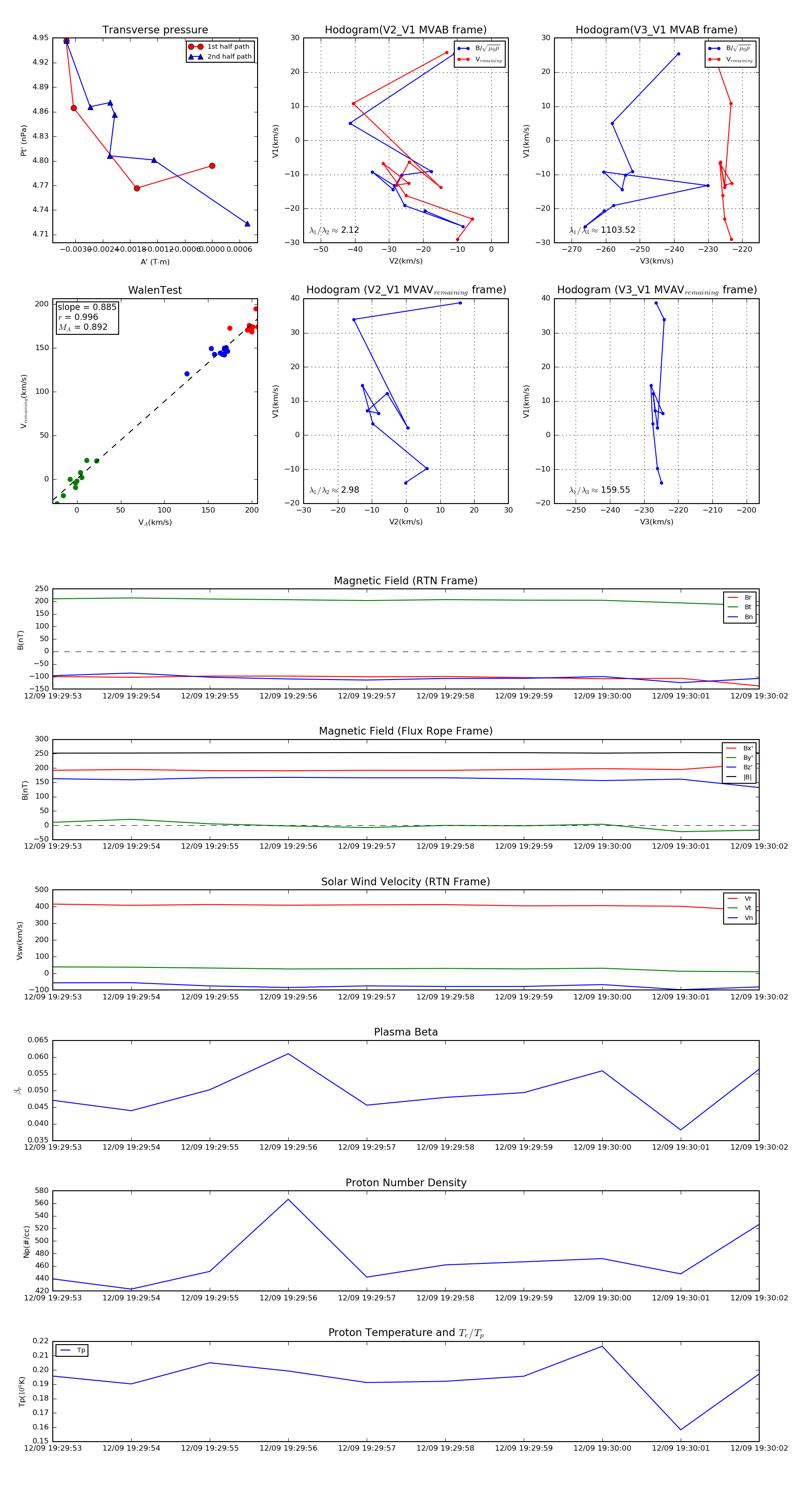Select the Bz' legend entry
The height and width of the screenshot is (1489, 812).
coord(739,768)
